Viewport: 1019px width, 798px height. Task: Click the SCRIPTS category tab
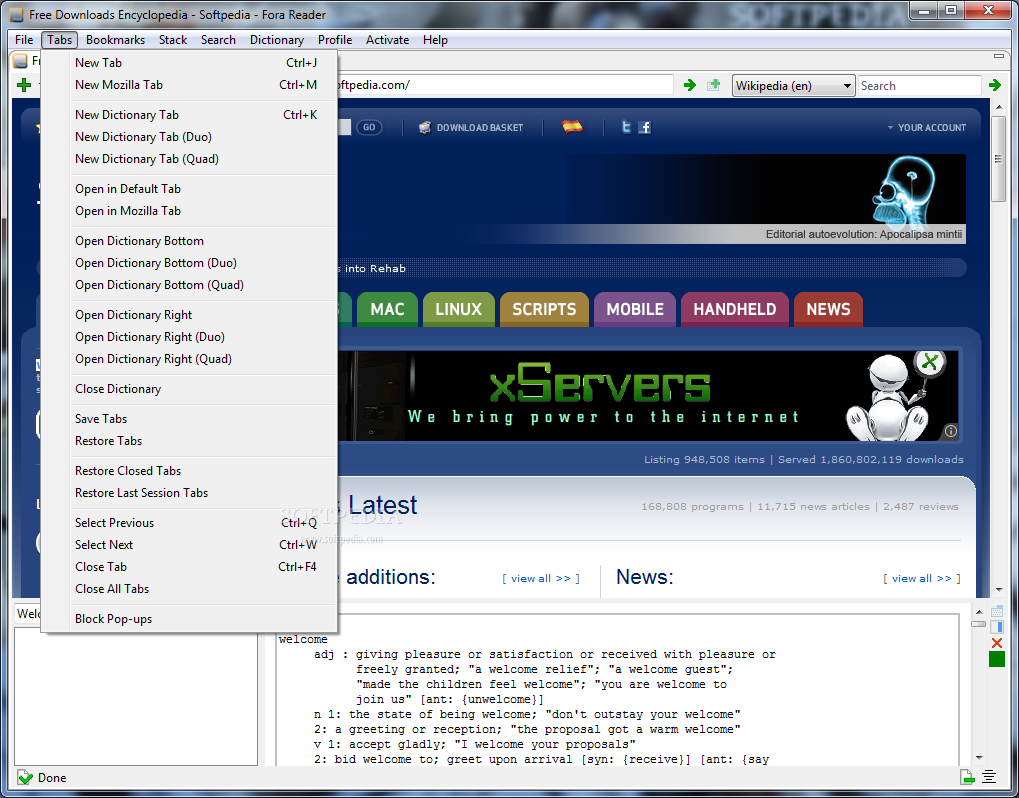544,309
